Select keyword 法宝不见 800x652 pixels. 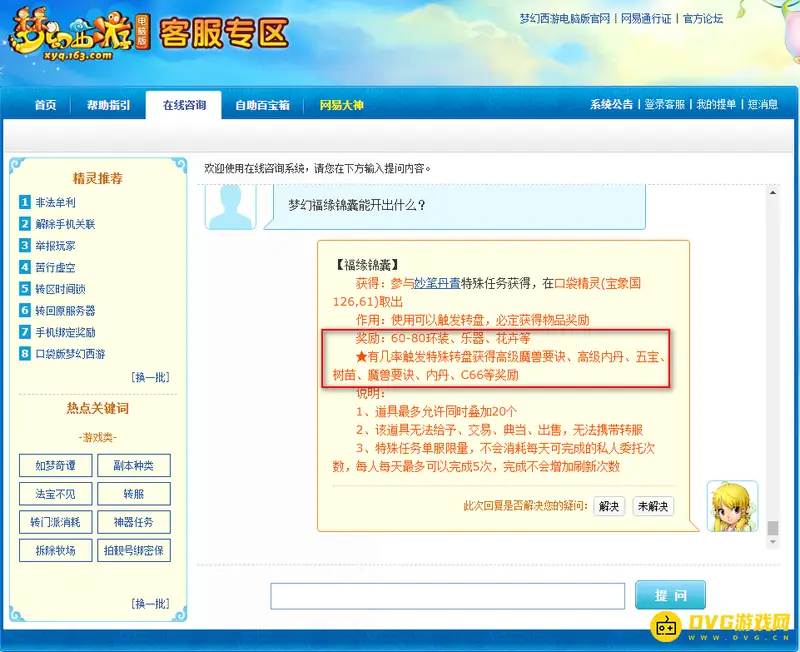[x=56, y=494]
